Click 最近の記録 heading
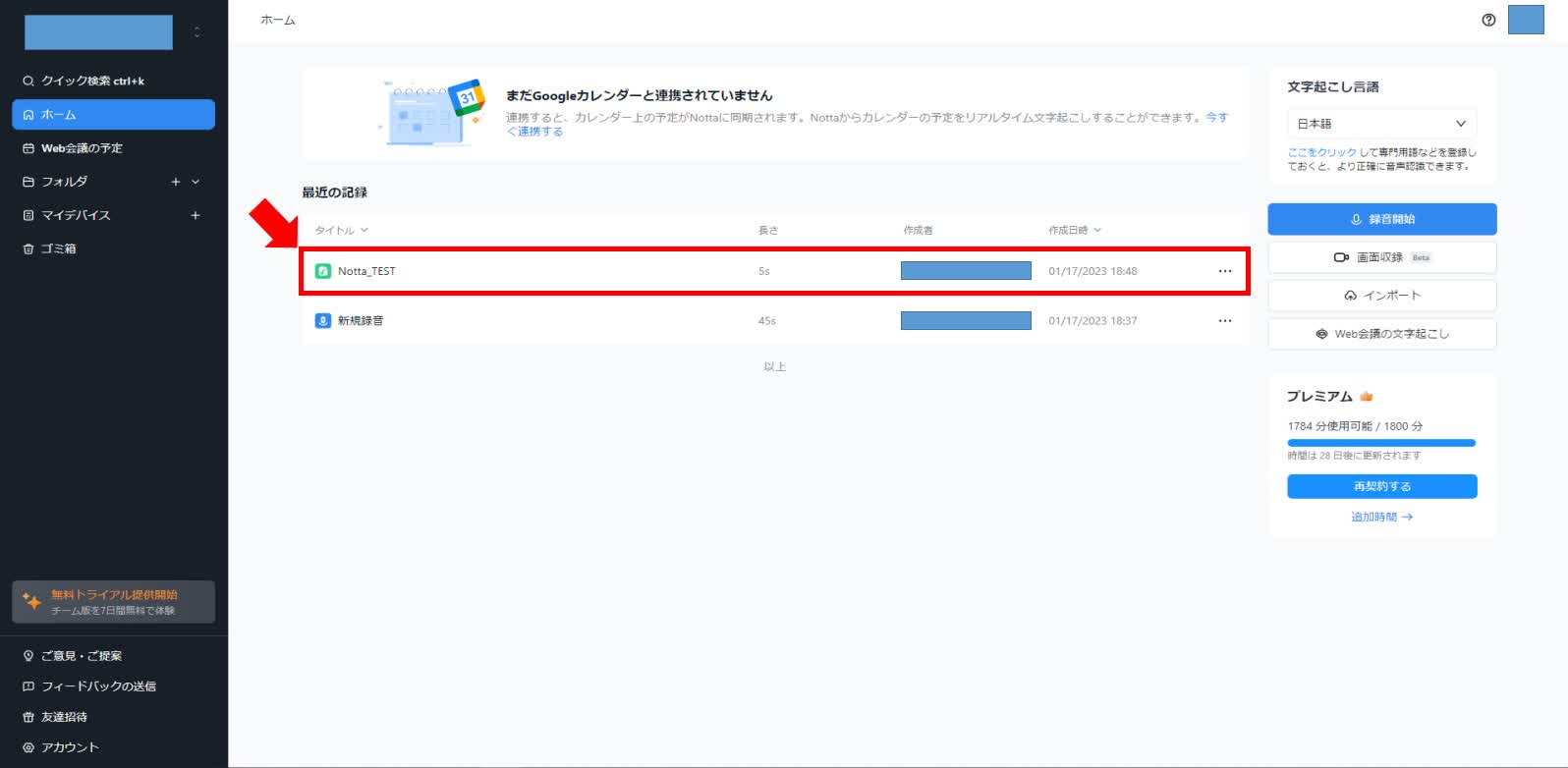This screenshot has width=1568, height=768. coord(334,192)
